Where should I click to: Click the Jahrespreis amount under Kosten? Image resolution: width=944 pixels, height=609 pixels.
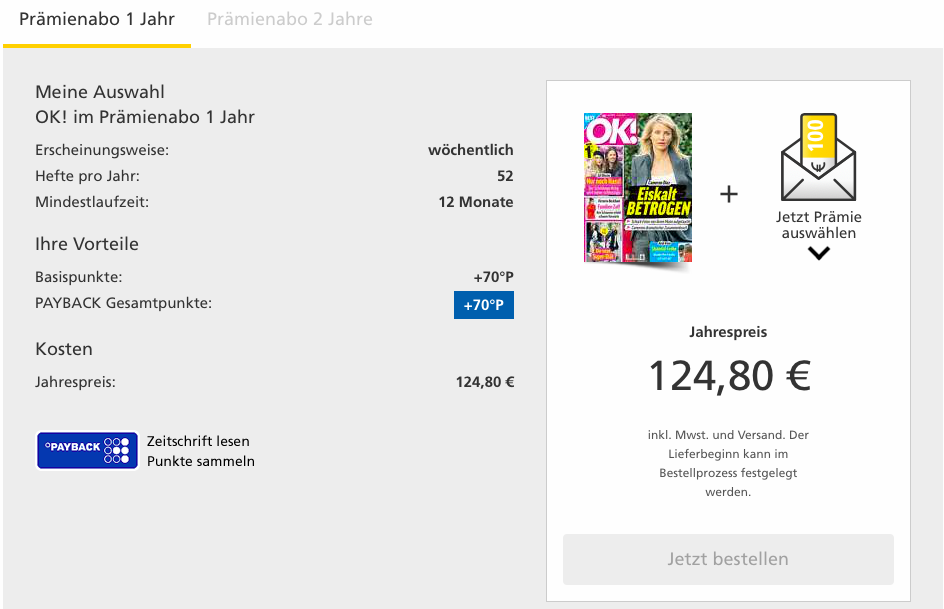(x=485, y=382)
